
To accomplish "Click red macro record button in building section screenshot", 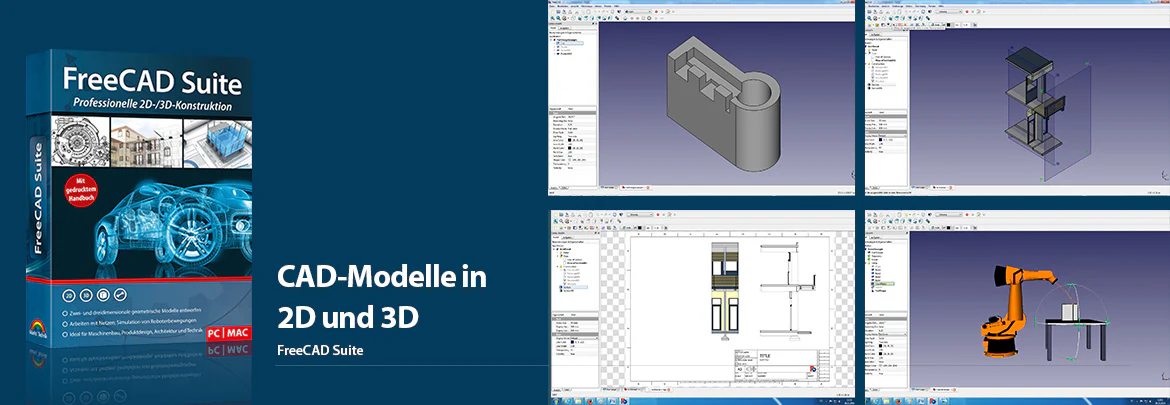I will [x=967, y=11].
